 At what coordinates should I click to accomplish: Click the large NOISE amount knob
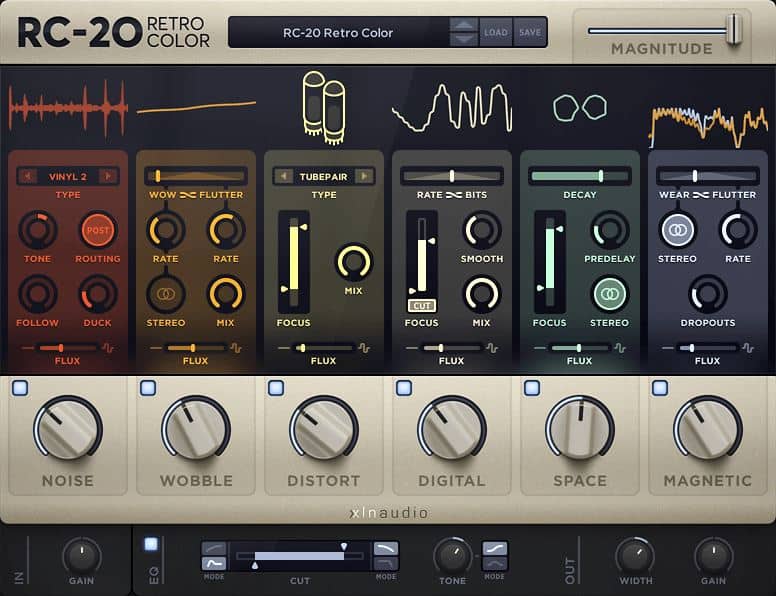pos(68,429)
